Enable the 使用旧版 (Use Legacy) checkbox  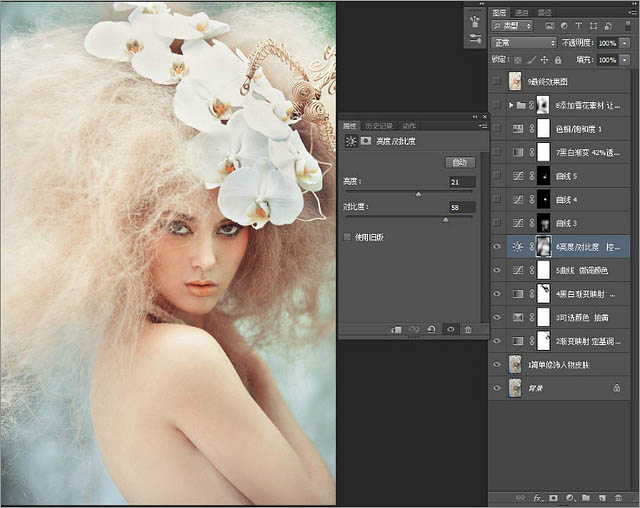point(347,237)
